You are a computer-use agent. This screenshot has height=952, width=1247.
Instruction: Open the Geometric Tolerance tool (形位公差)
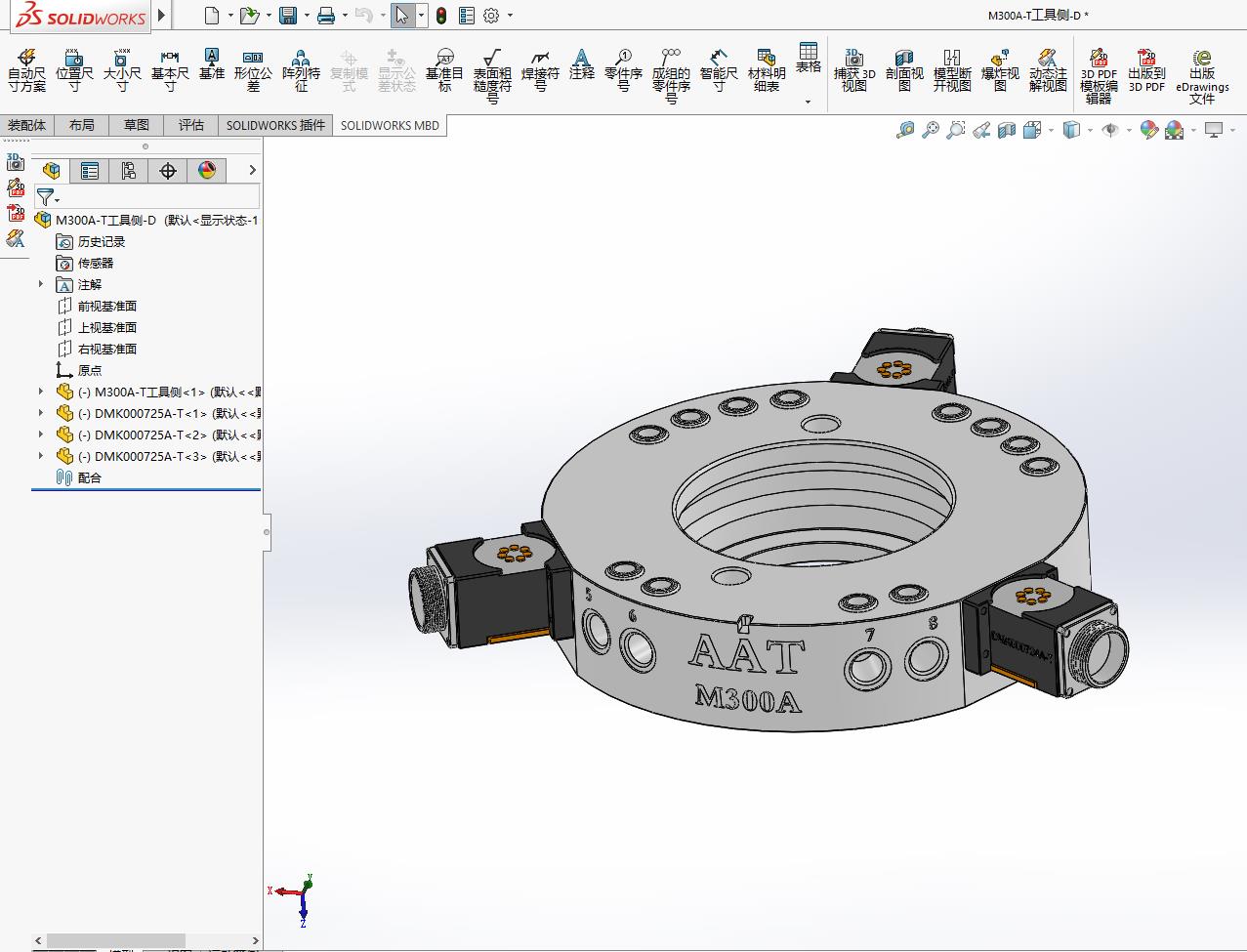[x=253, y=70]
